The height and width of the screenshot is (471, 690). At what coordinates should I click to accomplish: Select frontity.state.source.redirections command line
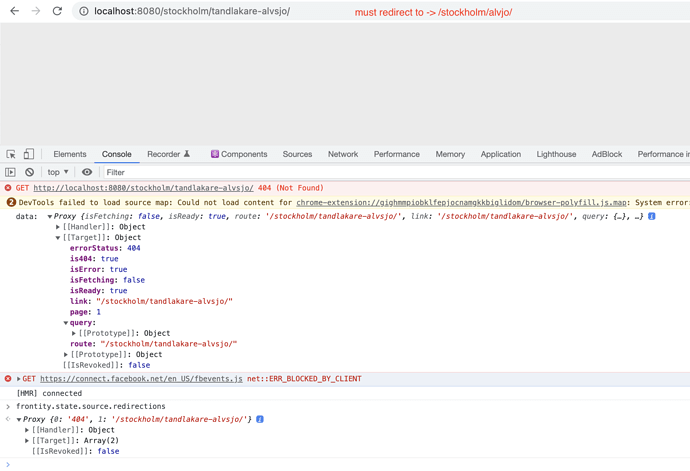91,406
